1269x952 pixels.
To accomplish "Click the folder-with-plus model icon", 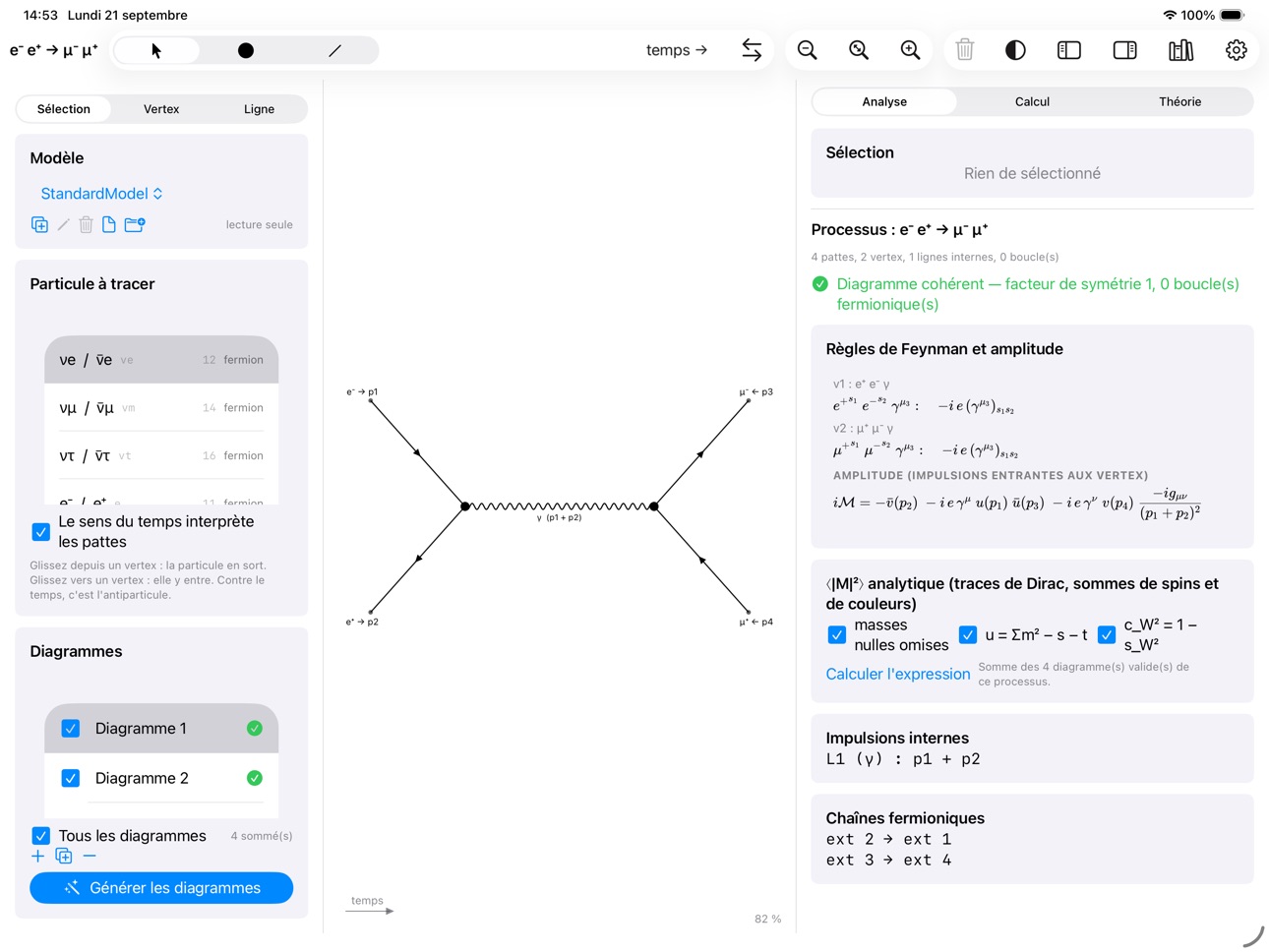I will click(135, 224).
